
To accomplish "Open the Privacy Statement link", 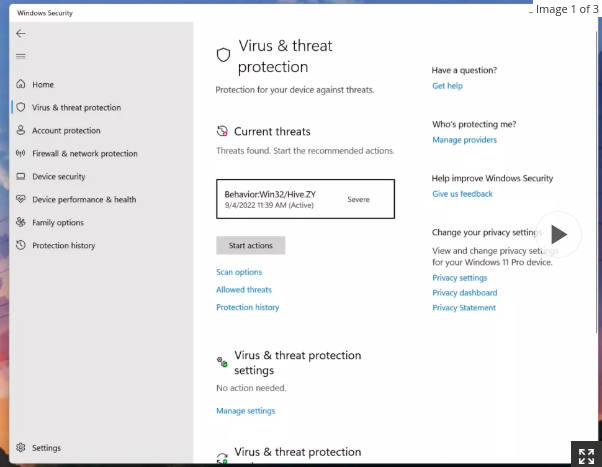I will coord(464,308).
